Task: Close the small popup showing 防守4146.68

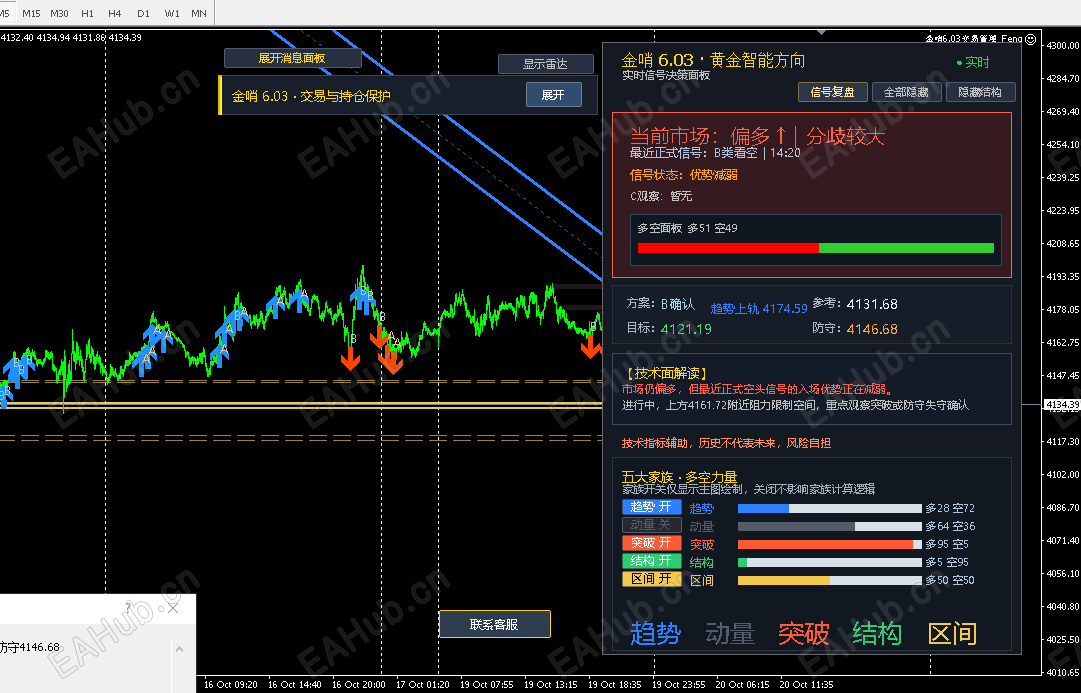Action: click(x=173, y=607)
